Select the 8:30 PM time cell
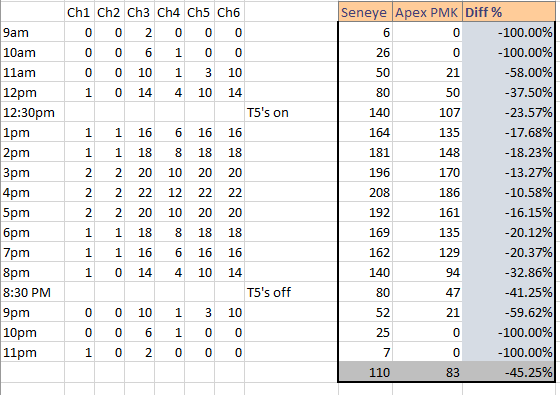Viewport: 560px width, 395px height. coord(32,292)
